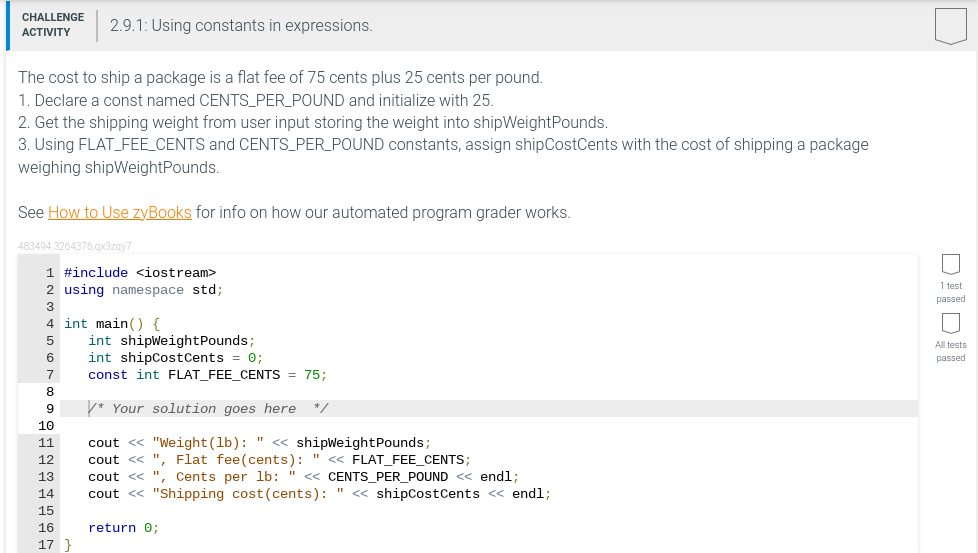The height and width of the screenshot is (553, 978).
Task: Click code line 'int shipWeightPounds;'
Action: pos(172,340)
